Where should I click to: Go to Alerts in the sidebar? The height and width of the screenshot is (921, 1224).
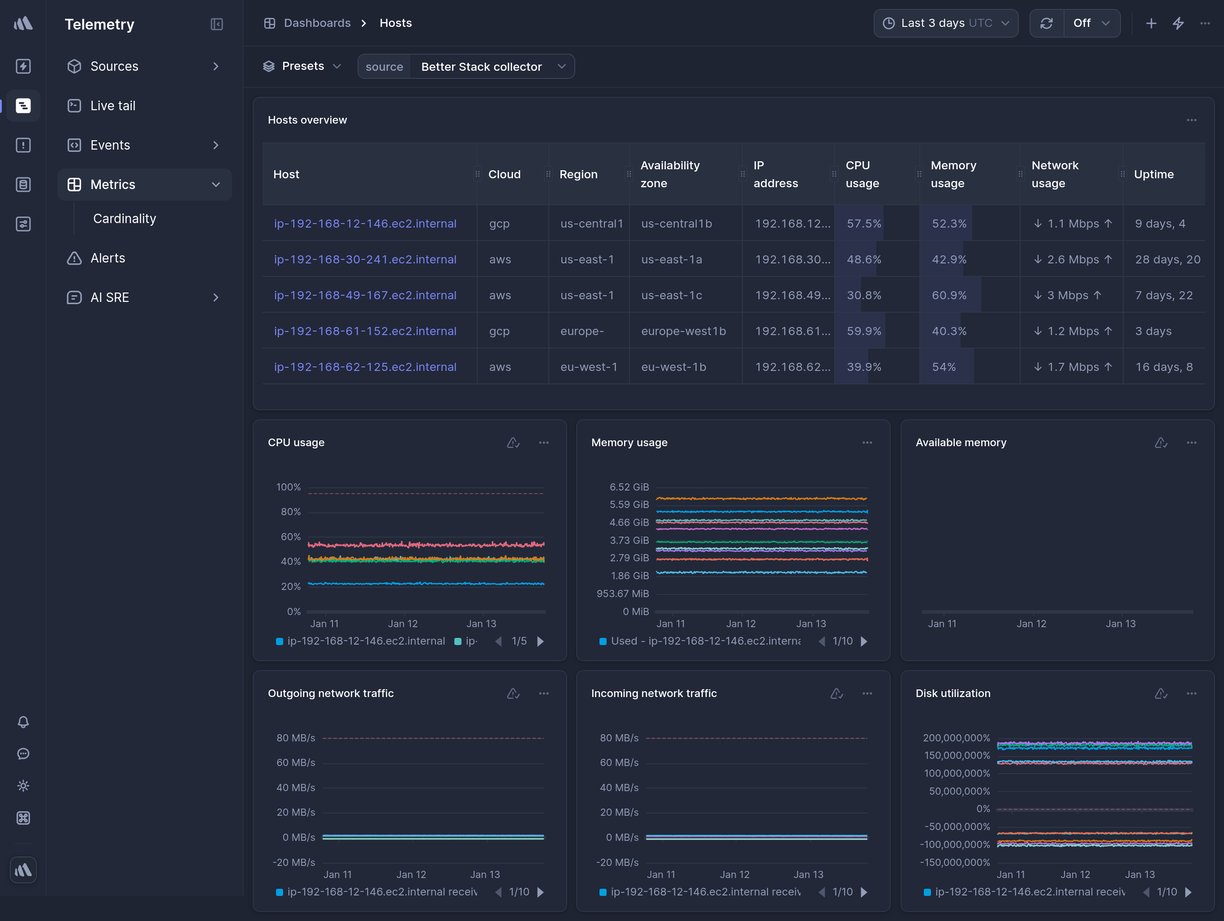[x=105, y=258]
